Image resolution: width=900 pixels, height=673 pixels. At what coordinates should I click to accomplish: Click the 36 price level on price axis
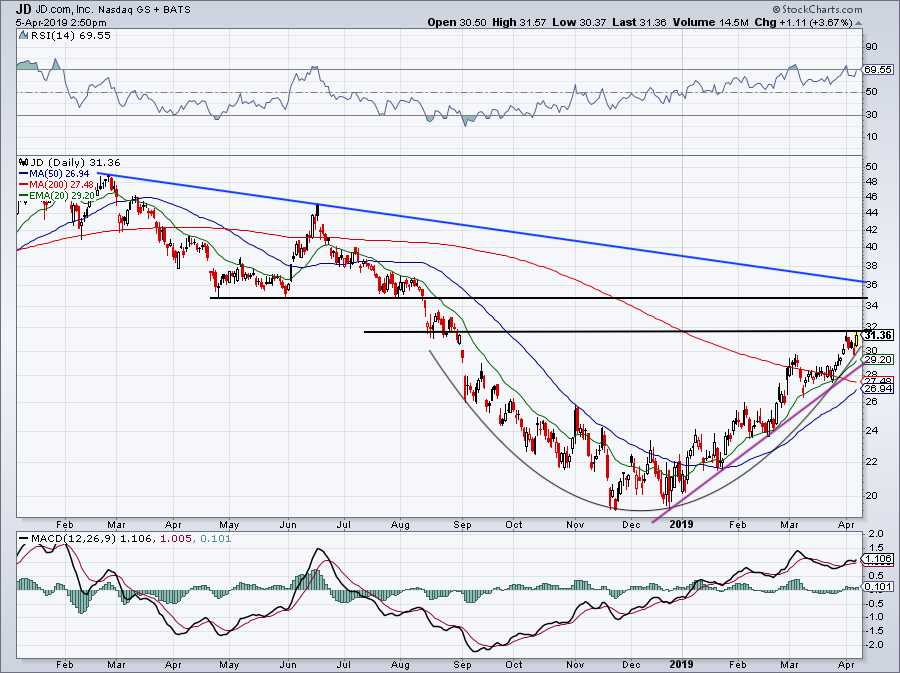(871, 284)
